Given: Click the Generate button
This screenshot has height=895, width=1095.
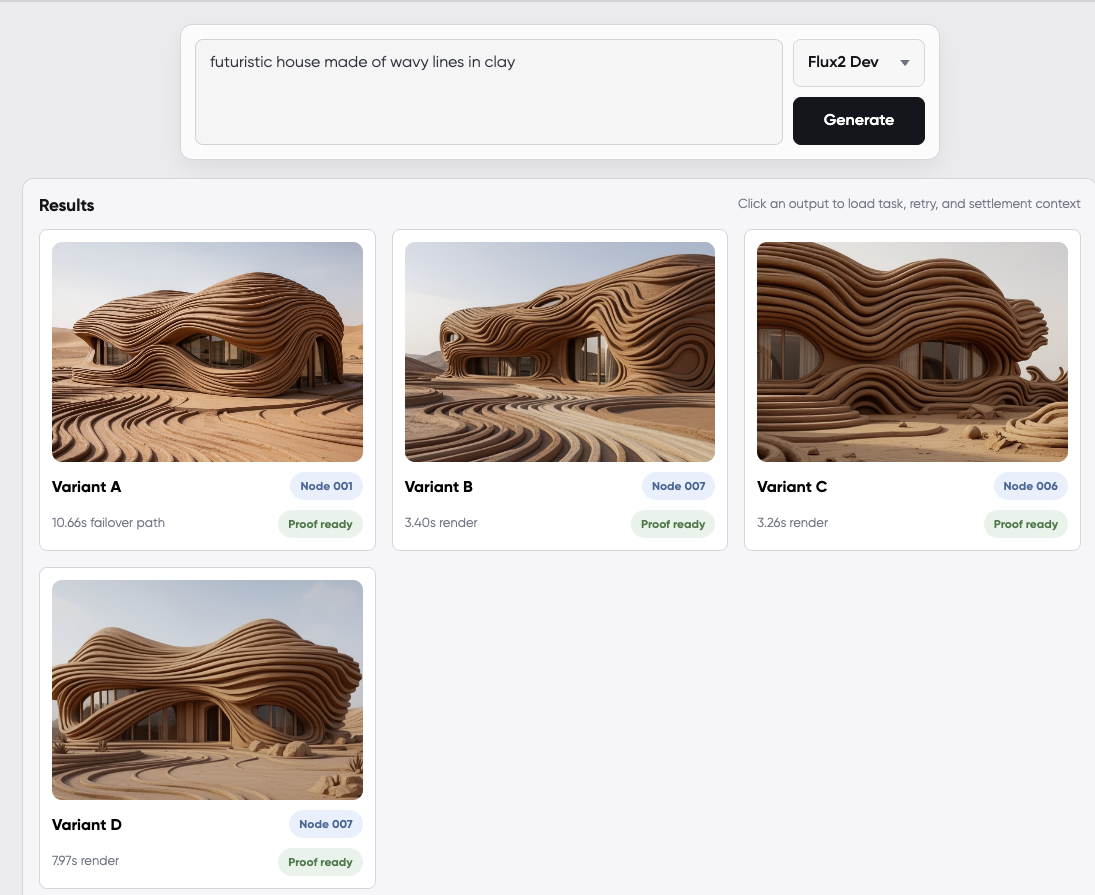Looking at the screenshot, I should (x=858, y=120).
